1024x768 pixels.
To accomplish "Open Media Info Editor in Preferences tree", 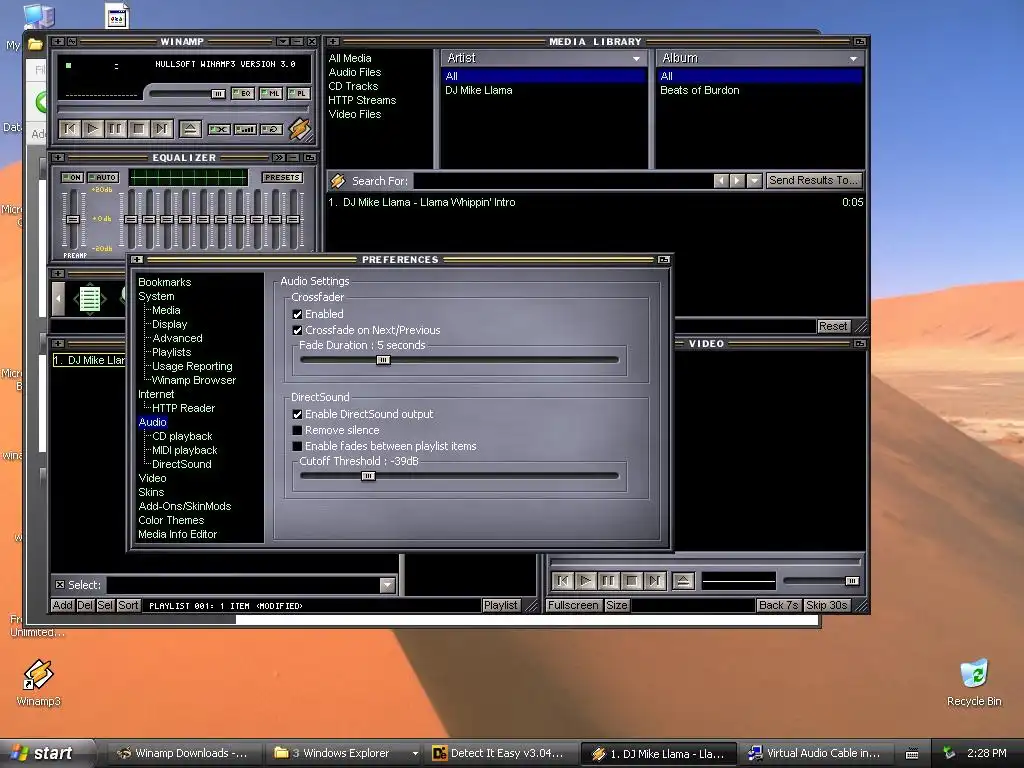I will 178,534.
